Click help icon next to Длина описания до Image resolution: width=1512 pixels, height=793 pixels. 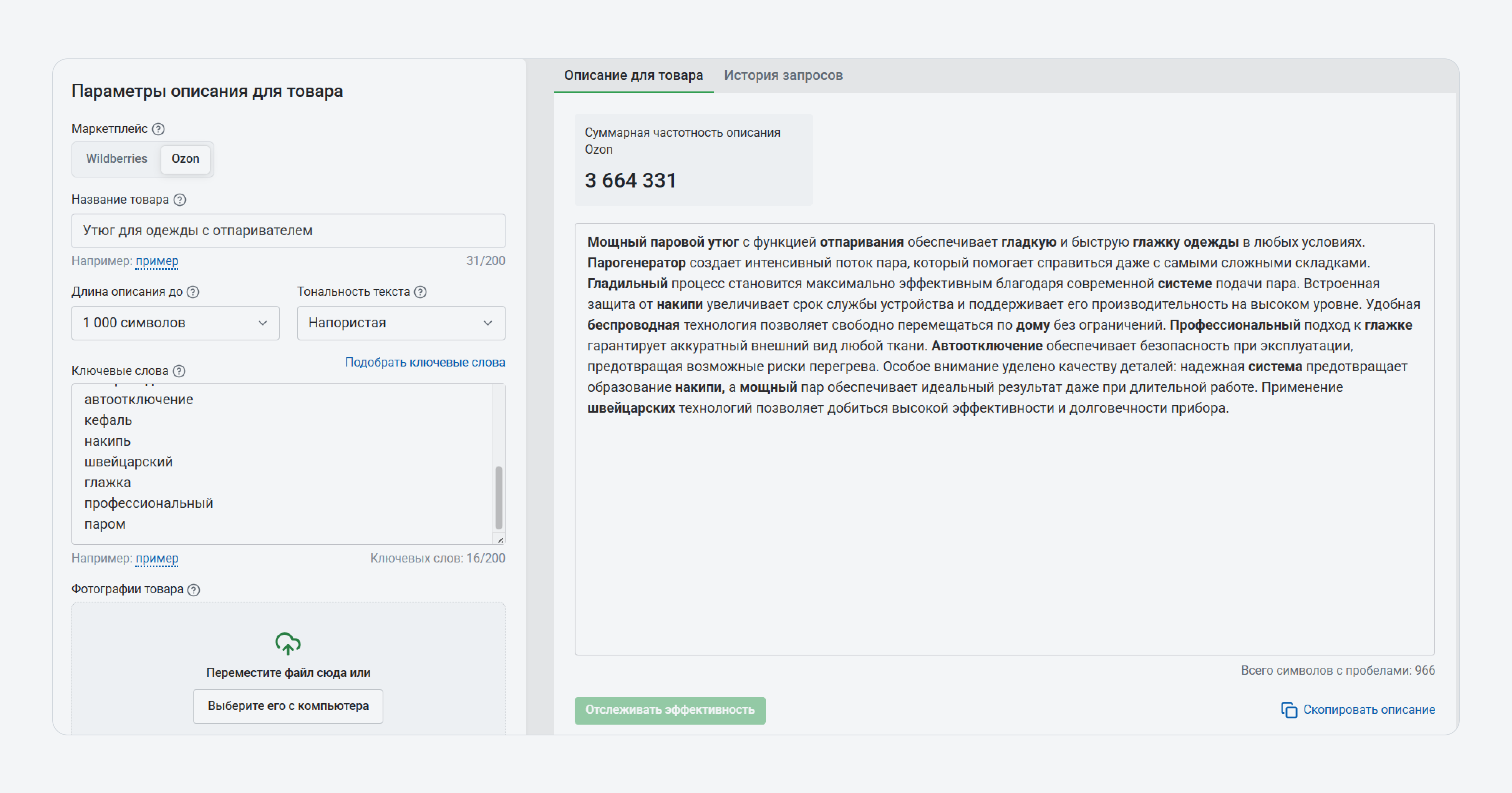[193, 292]
